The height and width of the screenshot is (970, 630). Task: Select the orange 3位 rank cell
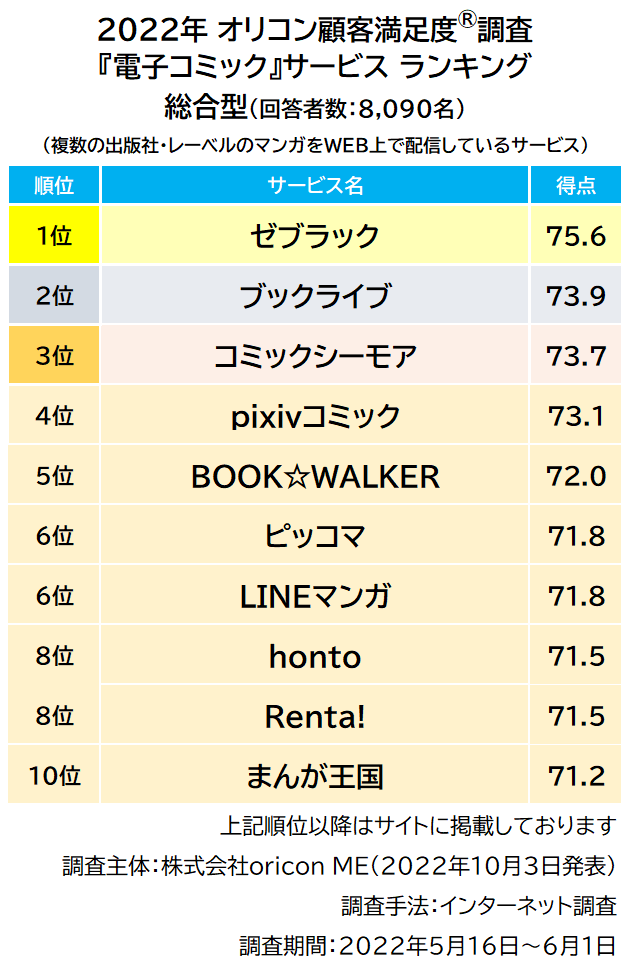coord(54,355)
